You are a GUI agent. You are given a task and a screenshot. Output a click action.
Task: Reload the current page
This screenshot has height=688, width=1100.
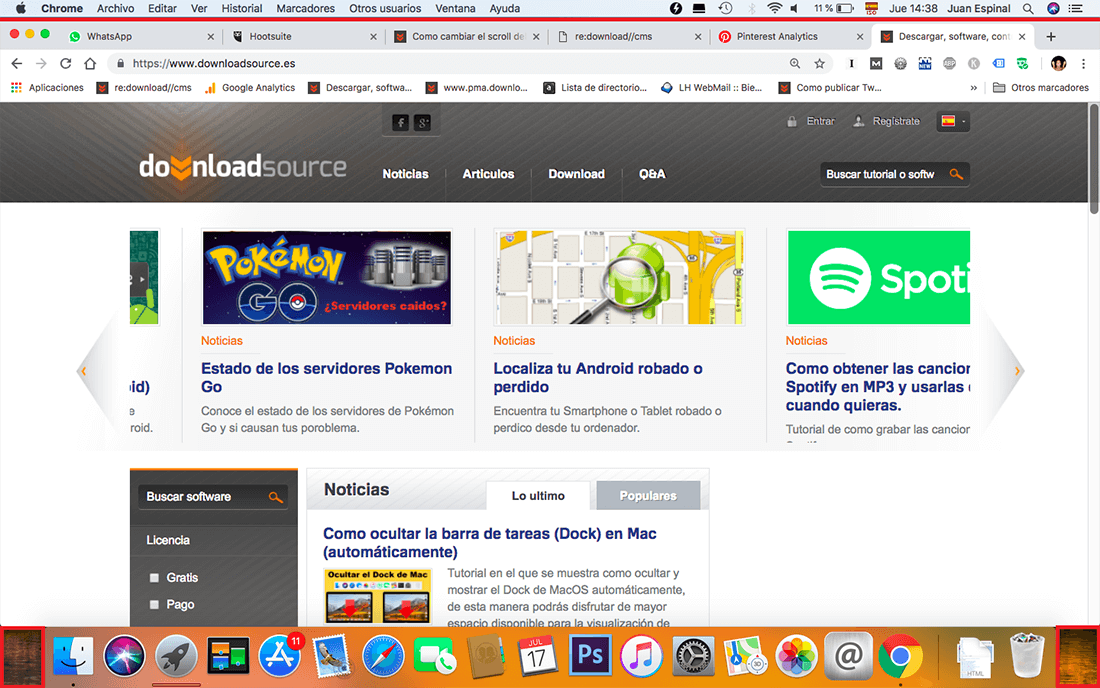point(65,63)
